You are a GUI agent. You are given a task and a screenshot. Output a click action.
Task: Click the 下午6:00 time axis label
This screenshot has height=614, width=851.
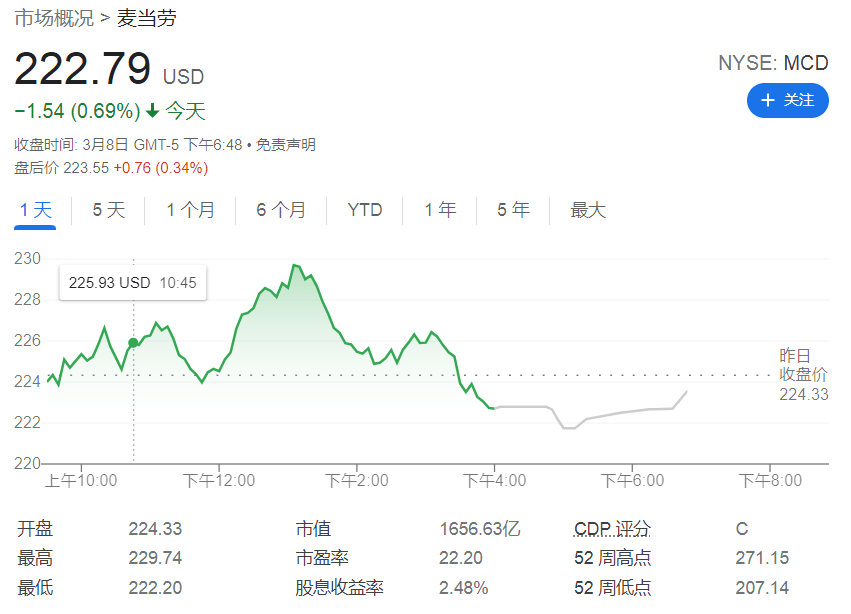(x=632, y=480)
